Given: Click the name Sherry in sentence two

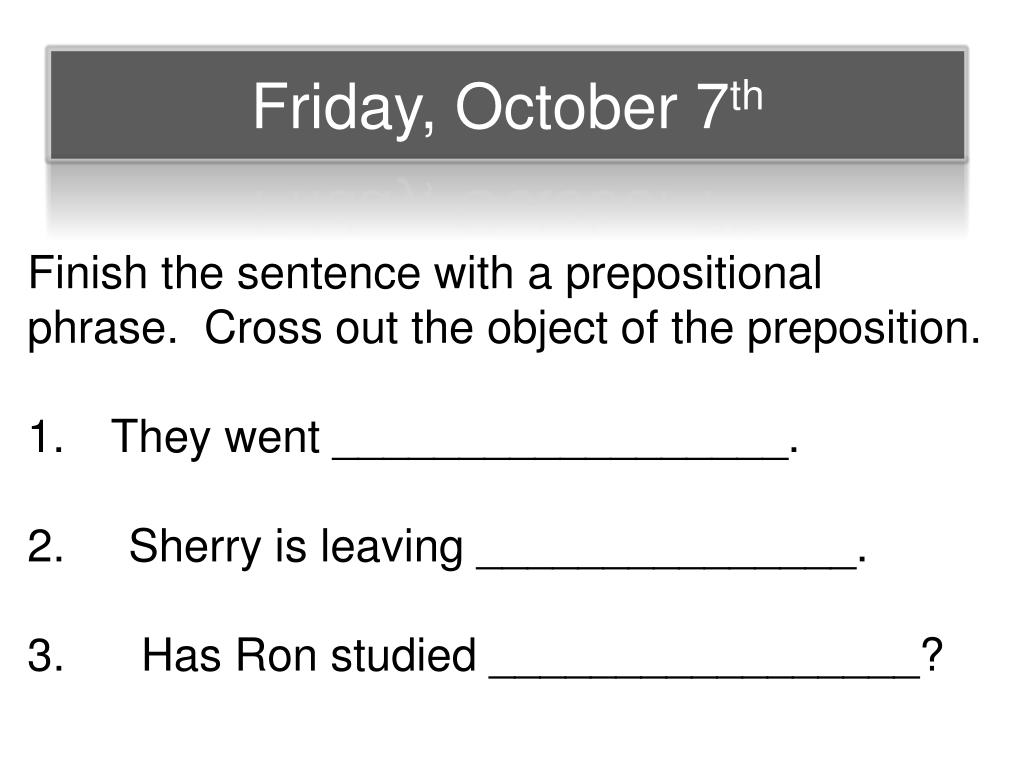Looking at the screenshot, I should [x=195, y=547].
